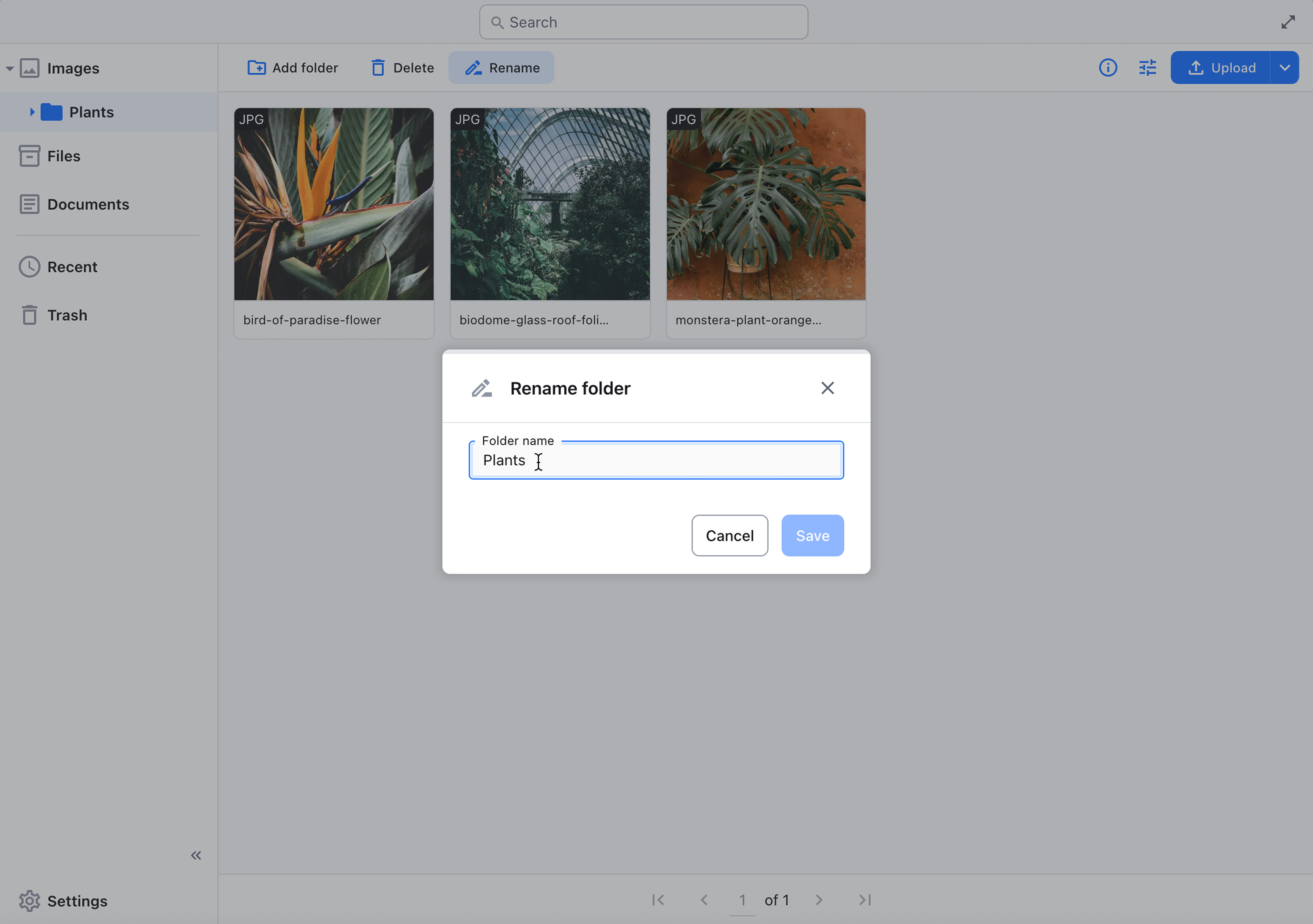Viewport: 1313px width, 924px height.
Task: Click the Files archive box icon
Action: tap(30, 156)
